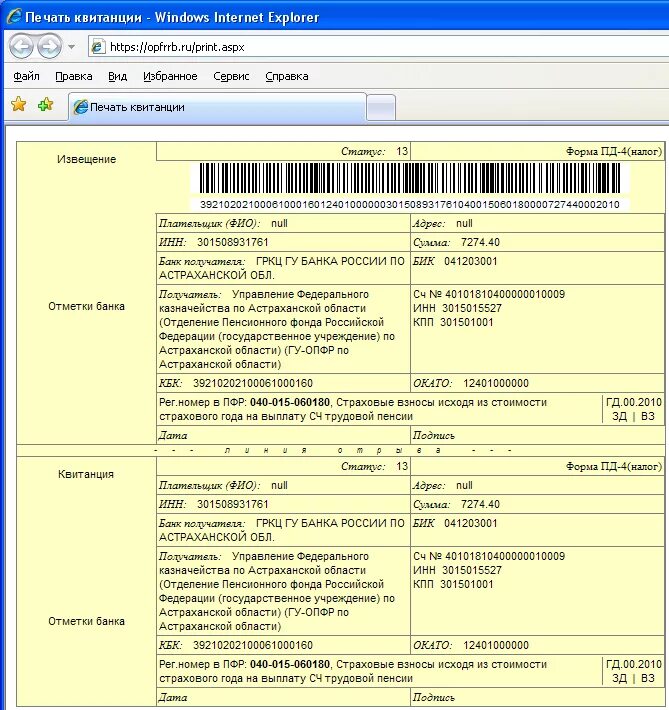Open Favorites Center star icon

tap(19, 104)
